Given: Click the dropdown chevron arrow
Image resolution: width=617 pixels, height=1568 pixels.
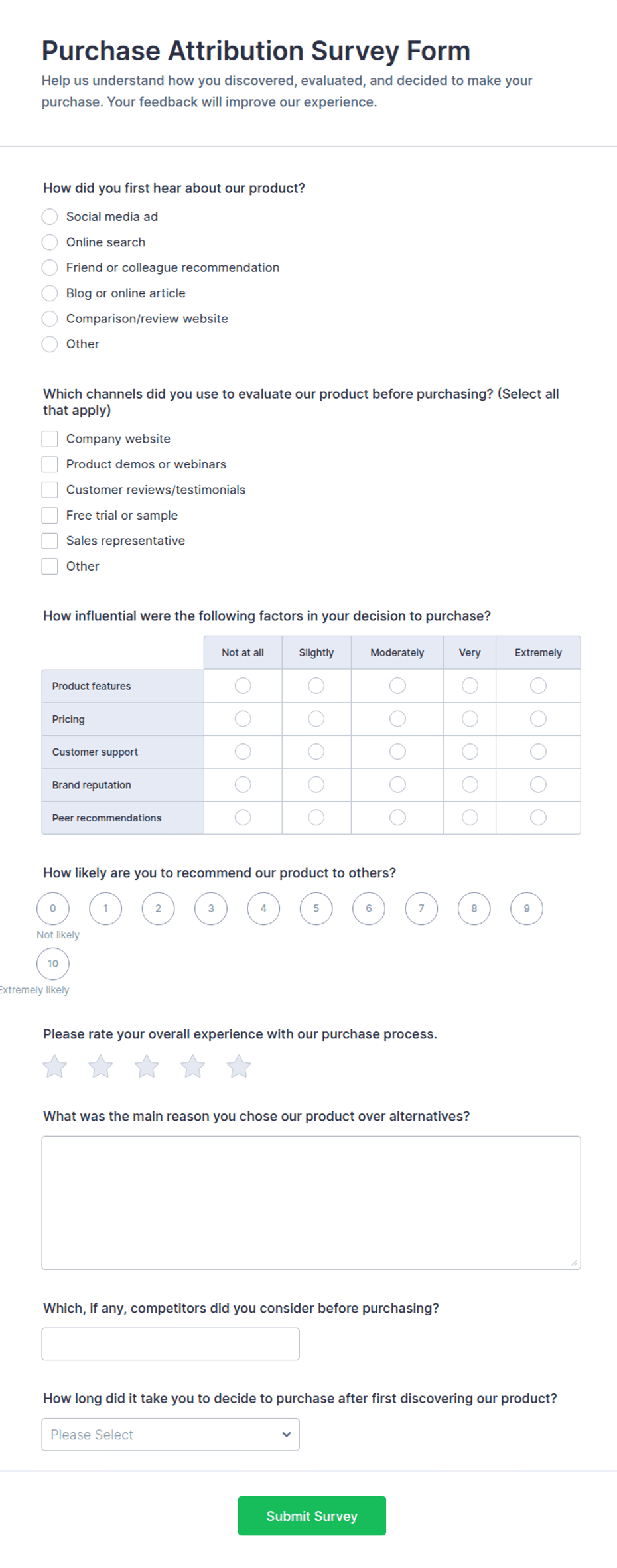Looking at the screenshot, I should 287,1434.
